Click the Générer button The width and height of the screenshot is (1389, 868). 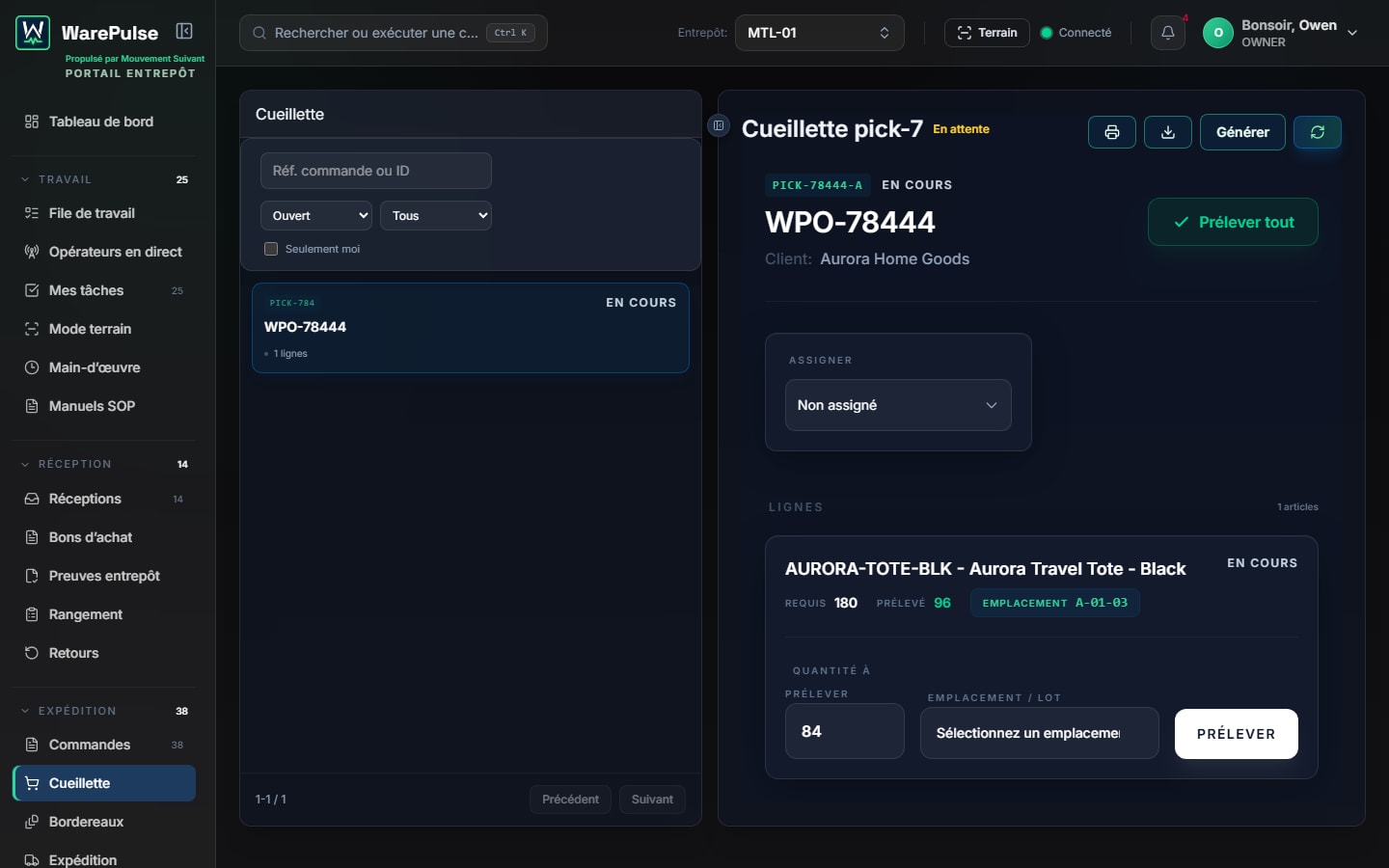pyautogui.click(x=1242, y=132)
